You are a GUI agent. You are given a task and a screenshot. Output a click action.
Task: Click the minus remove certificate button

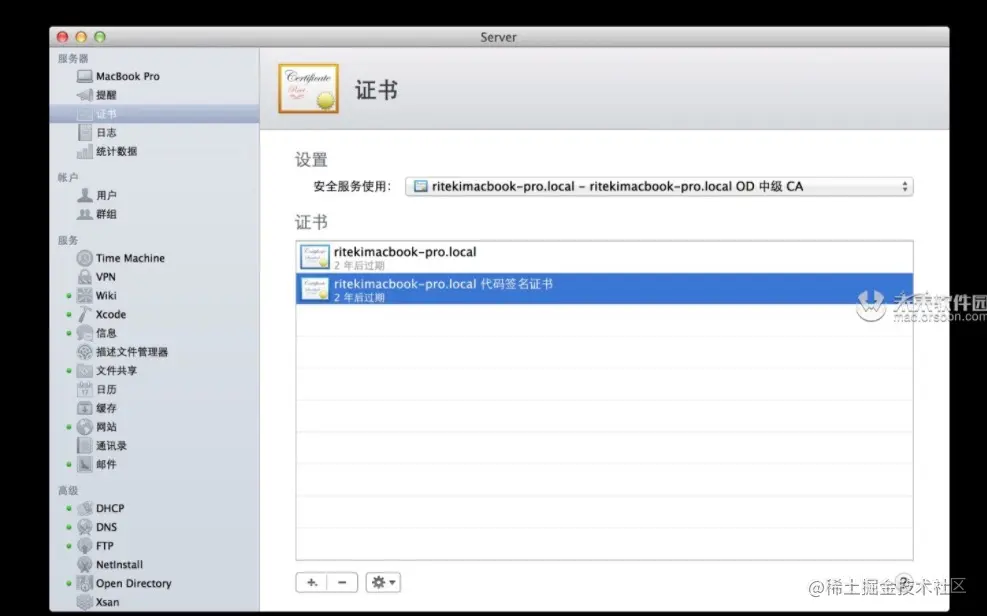342,583
